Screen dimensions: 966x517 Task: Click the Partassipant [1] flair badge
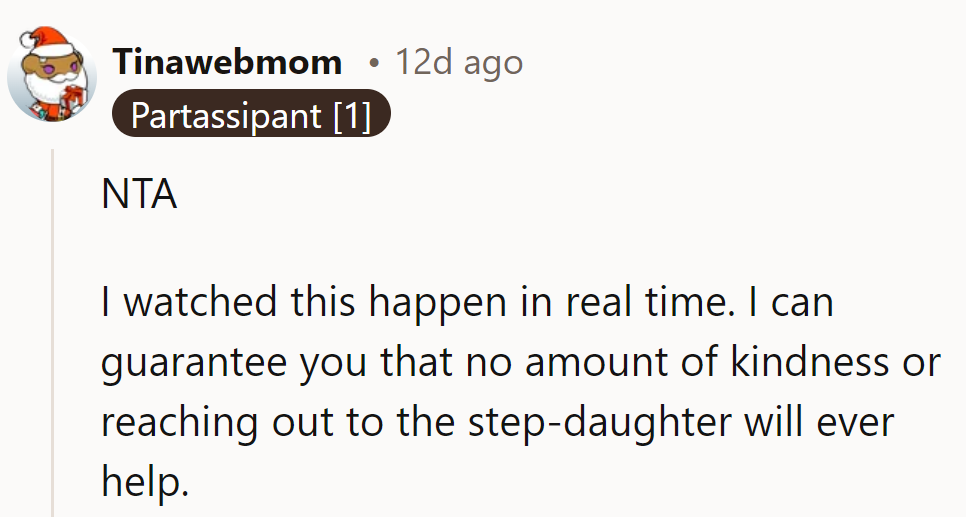250,116
